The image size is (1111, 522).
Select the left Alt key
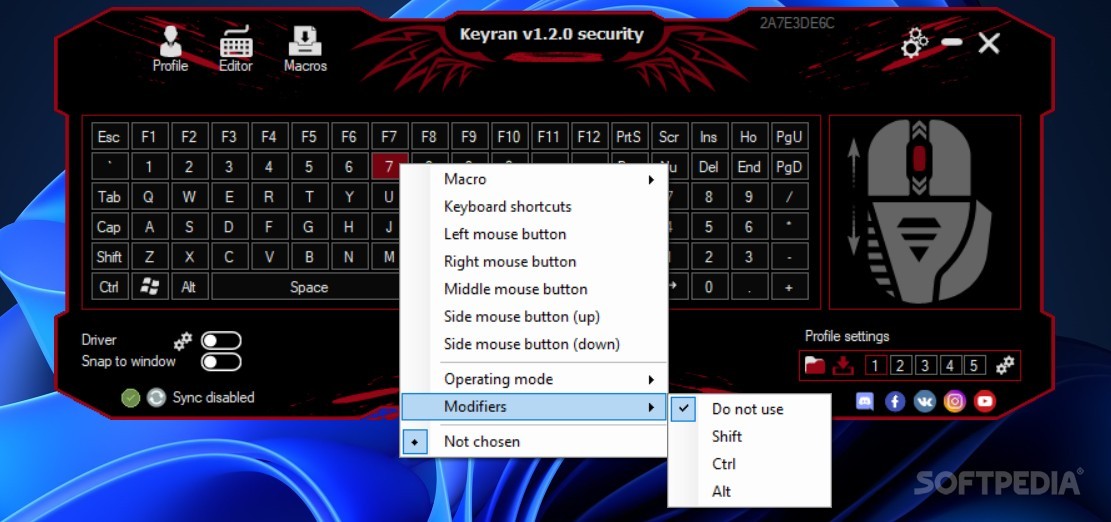[188, 287]
